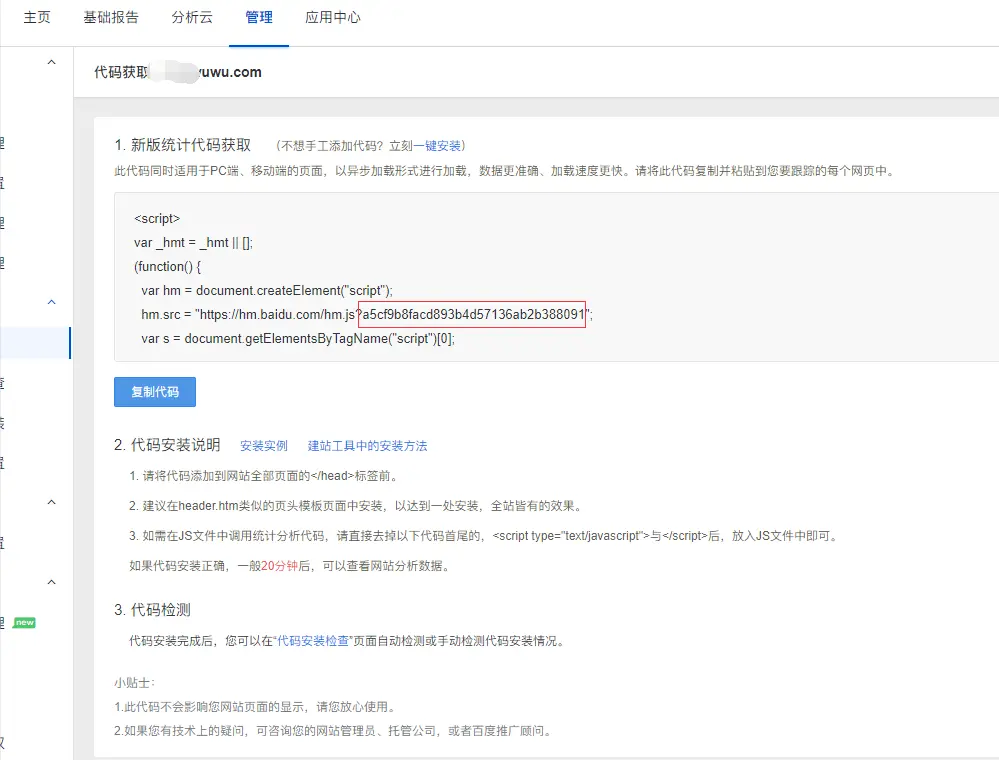Click the description about PC端、移动端 pages
Image resolution: width=999 pixels, height=760 pixels.
[x=505, y=171]
